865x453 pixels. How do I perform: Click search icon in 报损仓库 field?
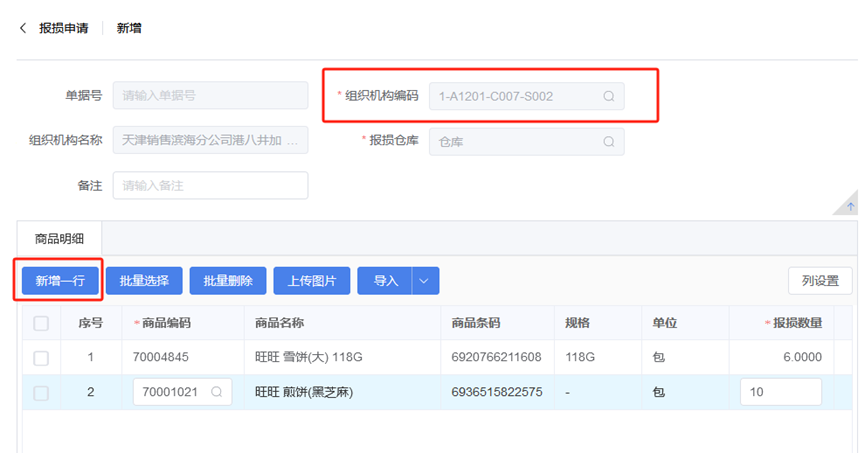coord(608,142)
